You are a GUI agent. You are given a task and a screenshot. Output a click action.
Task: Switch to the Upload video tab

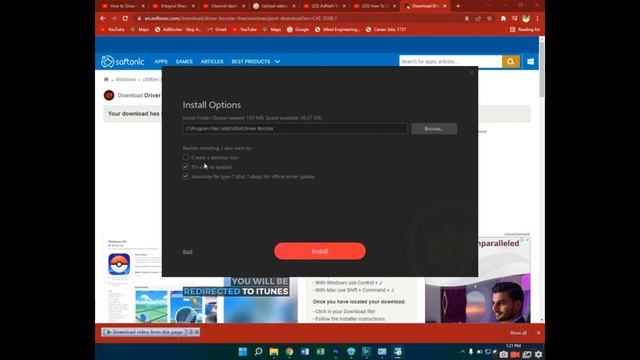(273, 6)
